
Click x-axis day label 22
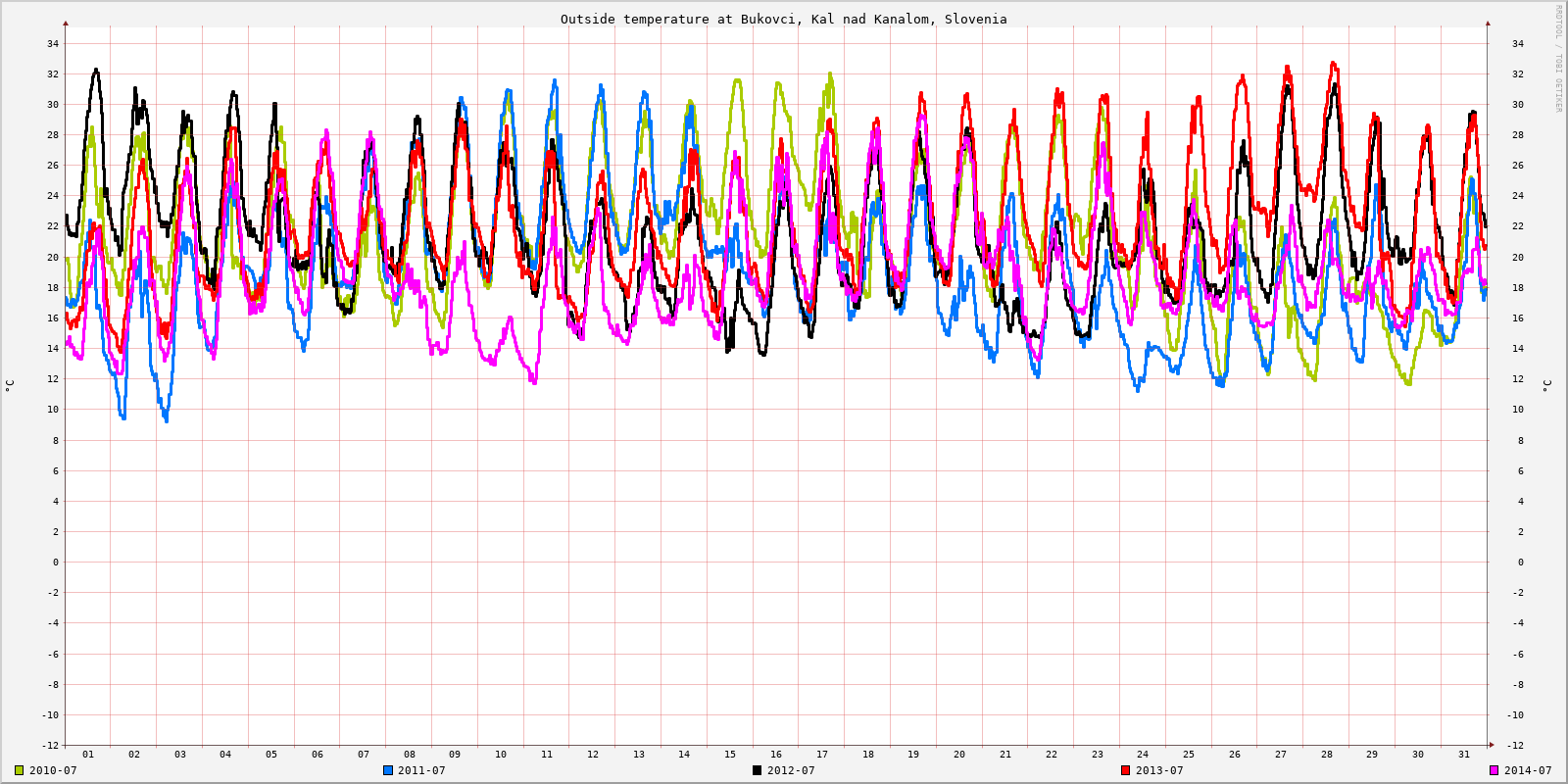[x=1052, y=755]
